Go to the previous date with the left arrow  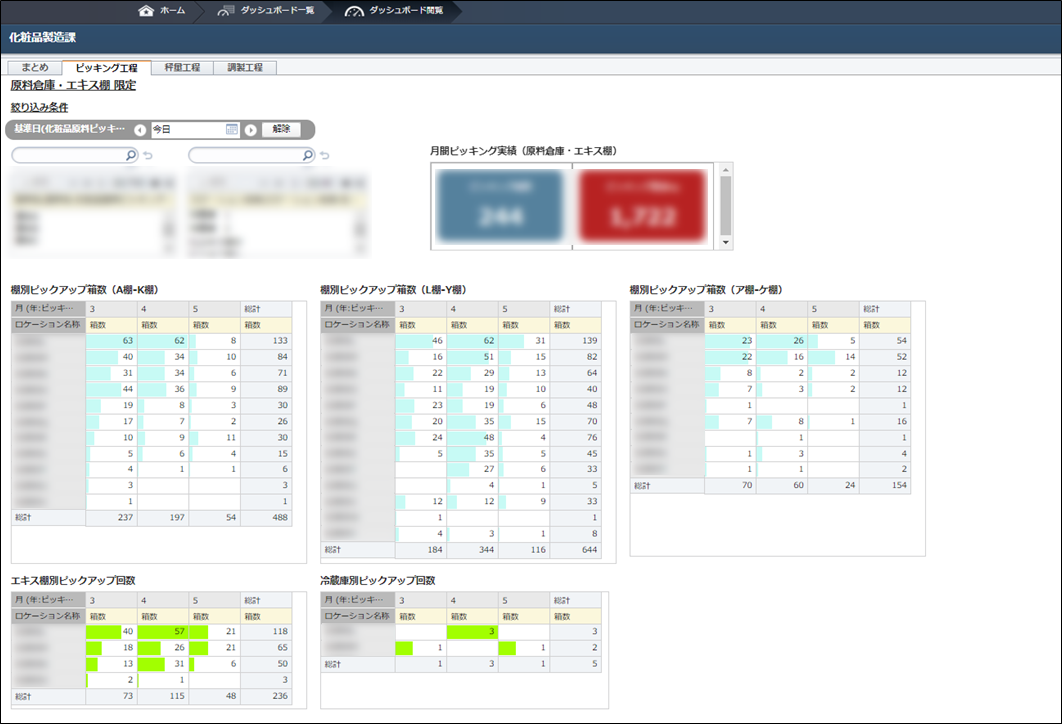(140, 130)
